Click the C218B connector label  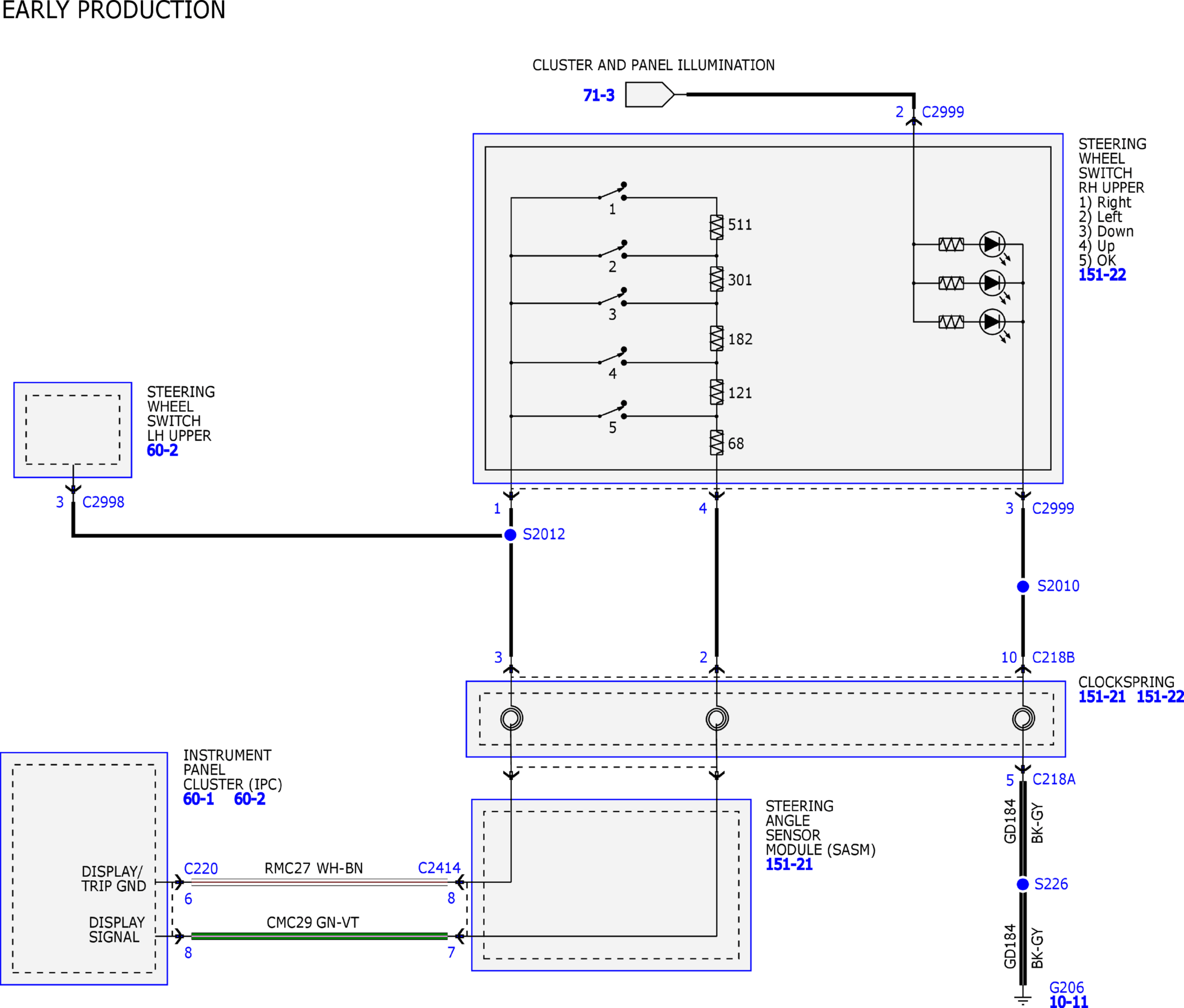pyautogui.click(x=1053, y=657)
